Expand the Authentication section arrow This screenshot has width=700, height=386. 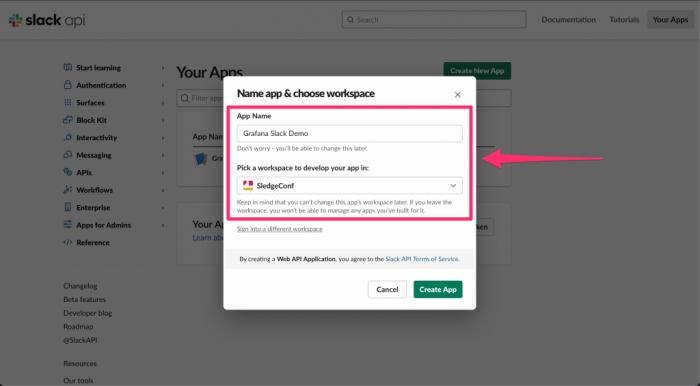point(163,85)
